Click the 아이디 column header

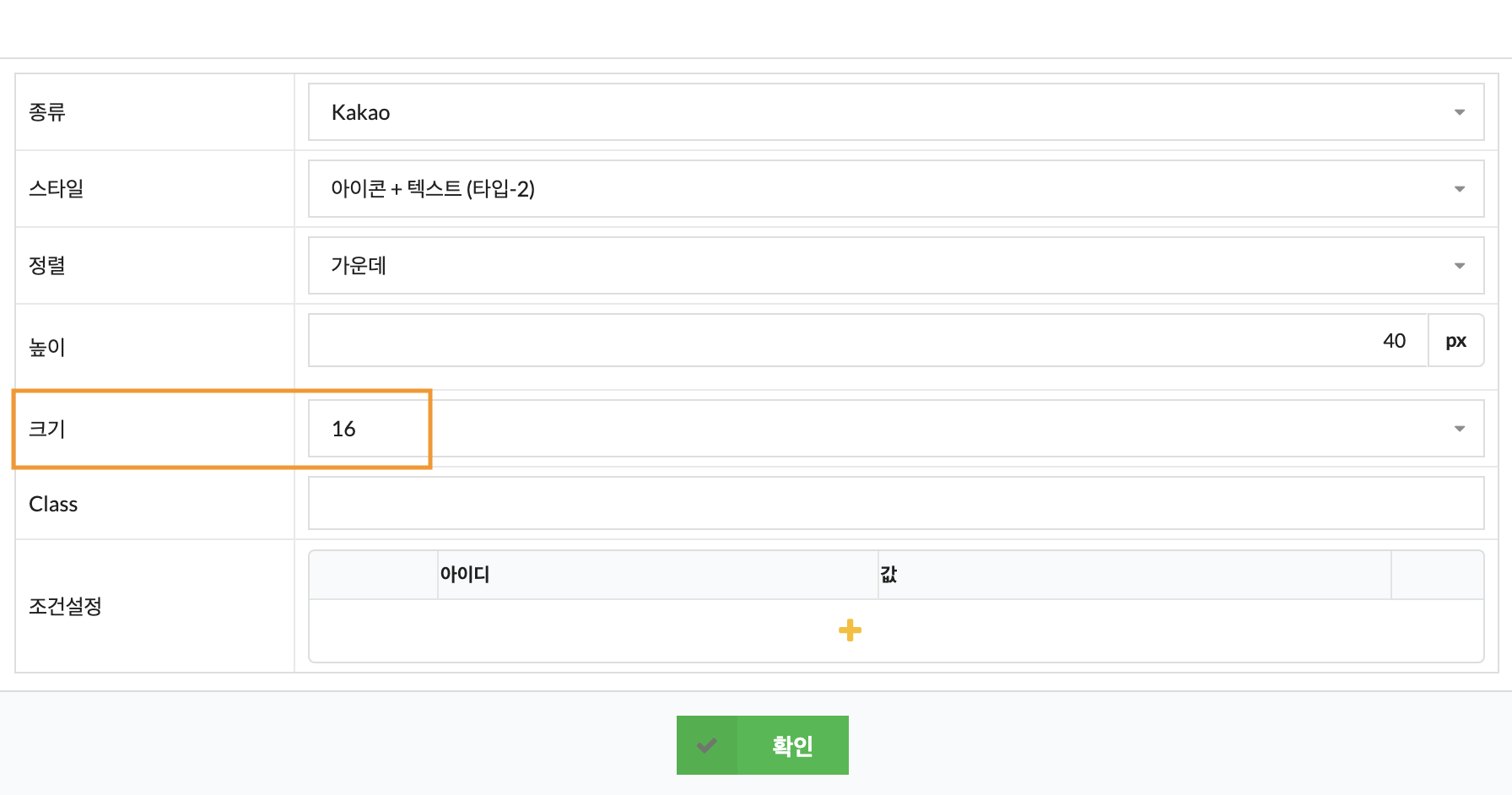(x=465, y=575)
